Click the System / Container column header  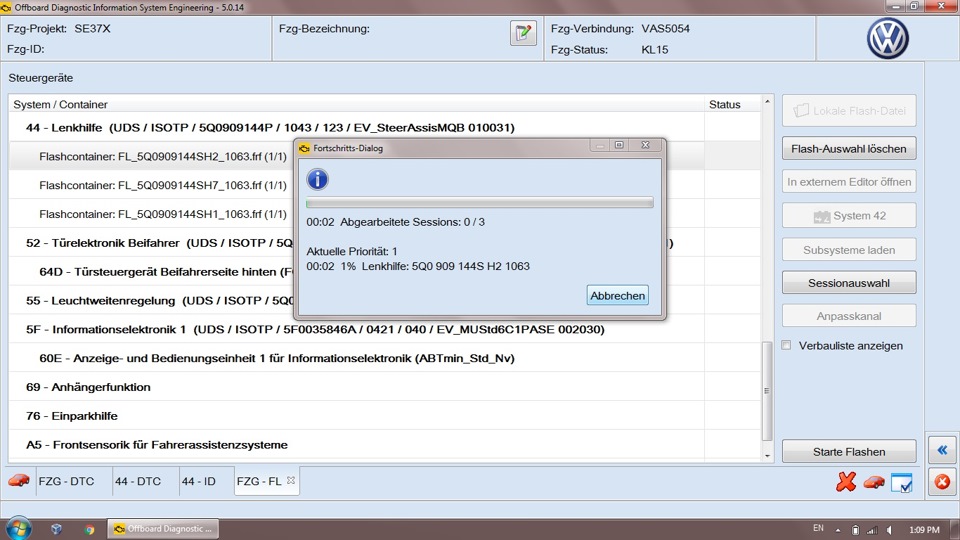coord(356,104)
